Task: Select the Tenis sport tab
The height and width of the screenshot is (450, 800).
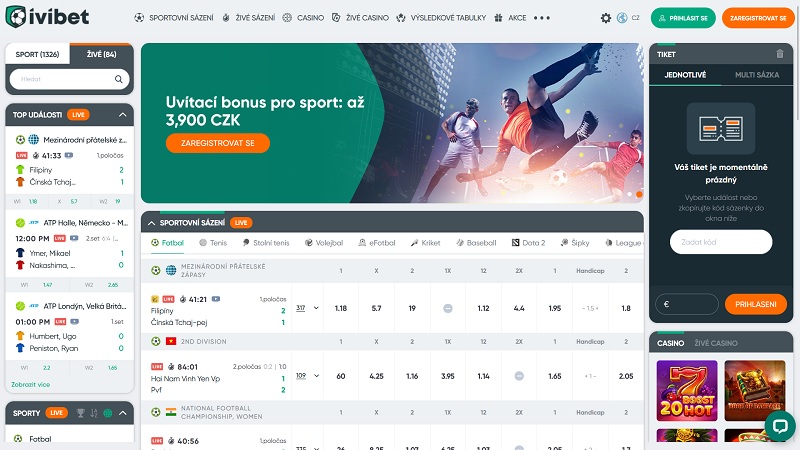Action: click(213, 243)
